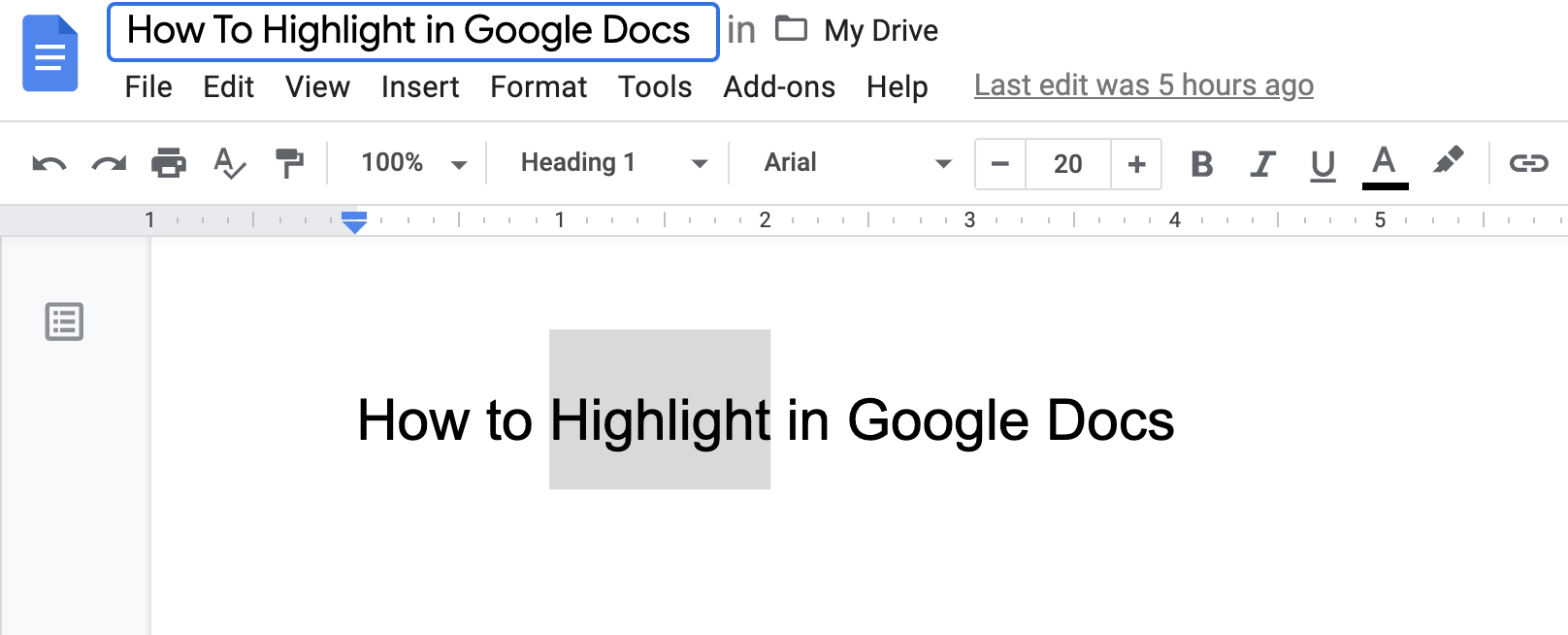Select the Paint format roller icon
This screenshot has width=1568, height=635.
[289, 163]
